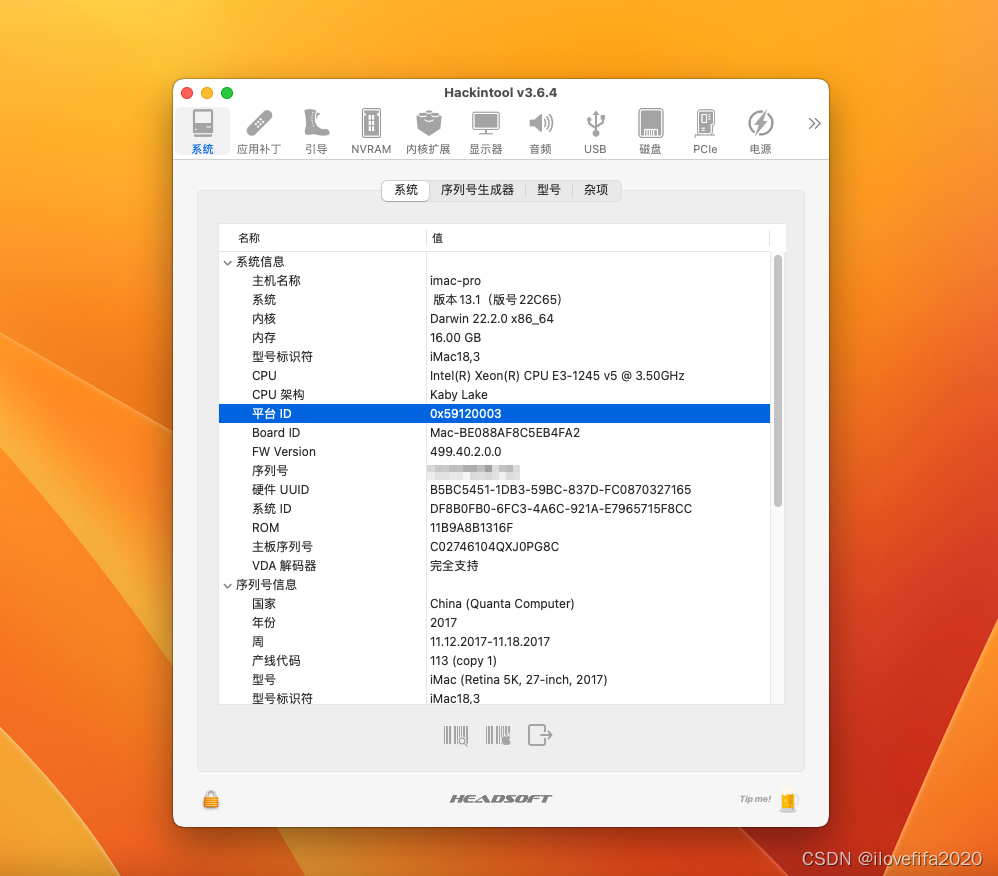Open the 电源 power section
998x876 pixels.
760,132
